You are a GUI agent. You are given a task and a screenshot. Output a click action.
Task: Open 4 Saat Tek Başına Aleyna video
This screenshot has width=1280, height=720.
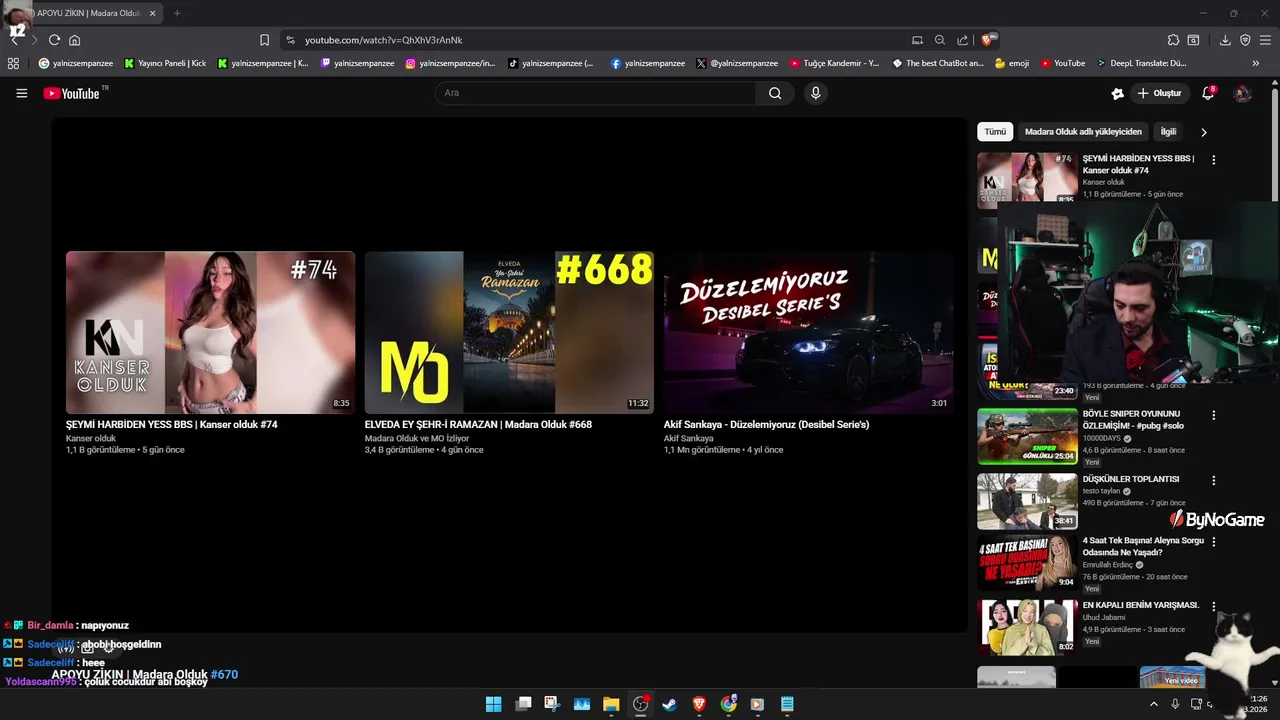tap(1143, 546)
